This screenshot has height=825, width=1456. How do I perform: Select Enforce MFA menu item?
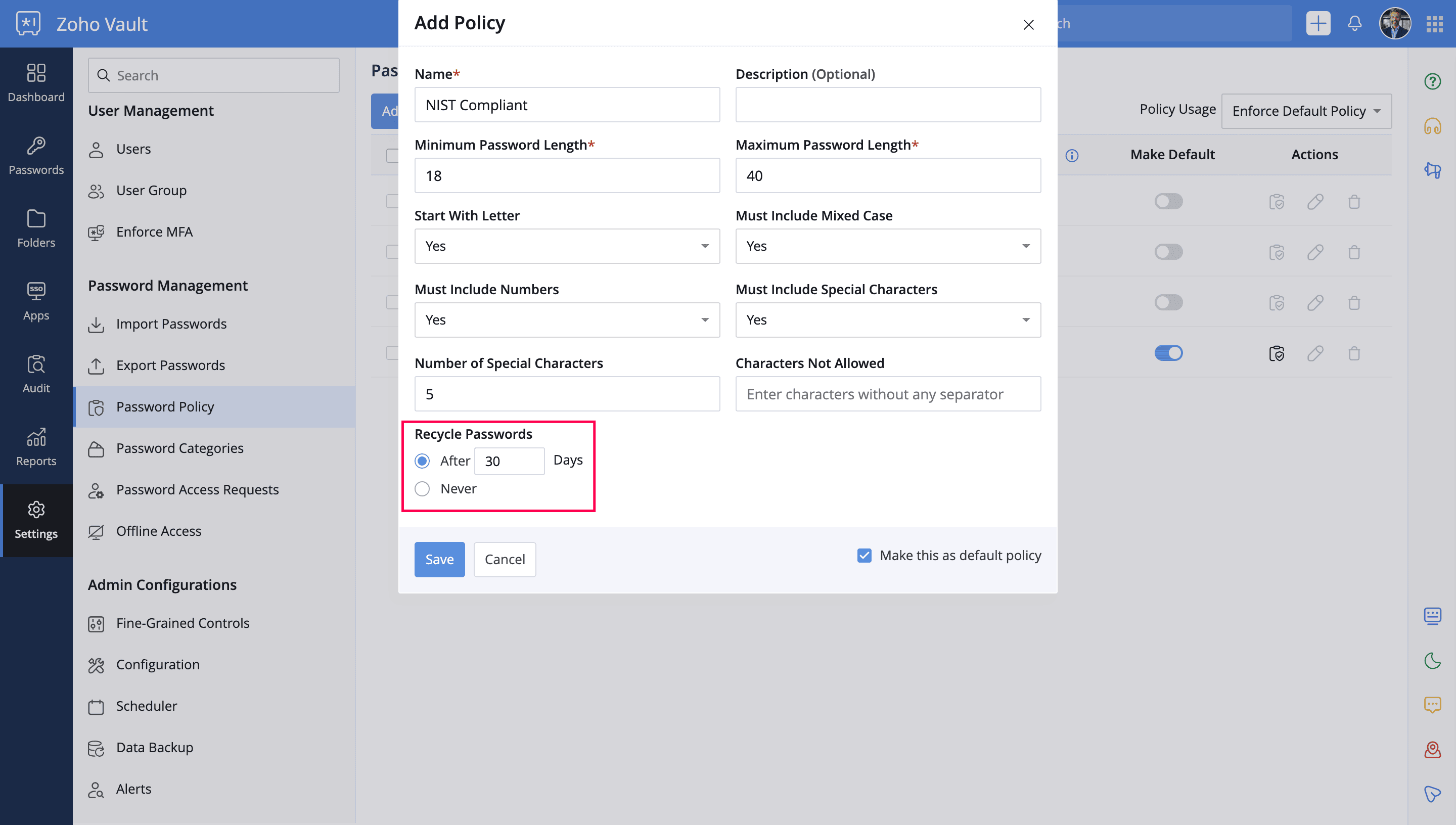coord(154,232)
